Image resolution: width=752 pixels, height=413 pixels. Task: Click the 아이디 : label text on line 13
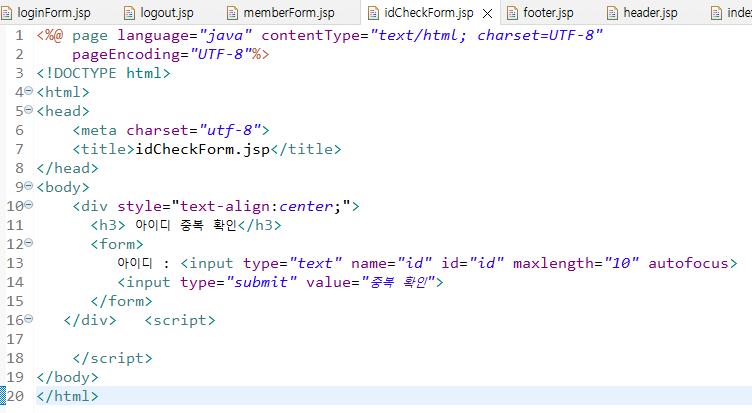coord(143,263)
